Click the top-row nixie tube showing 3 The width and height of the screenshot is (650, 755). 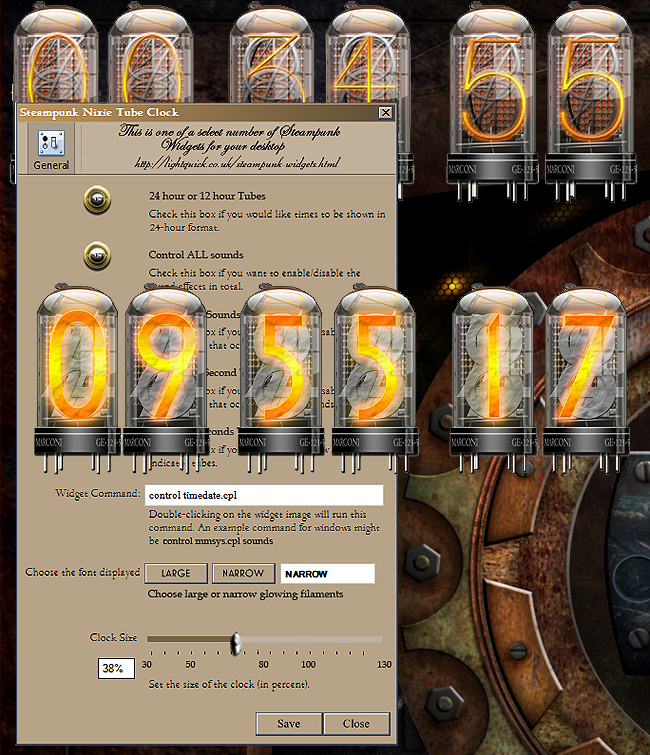[x=272, y=55]
